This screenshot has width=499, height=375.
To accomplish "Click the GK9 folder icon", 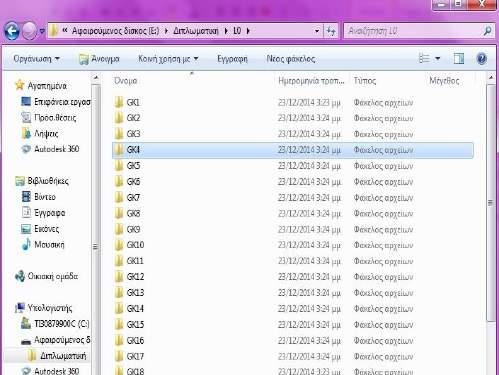I will coord(119,229).
